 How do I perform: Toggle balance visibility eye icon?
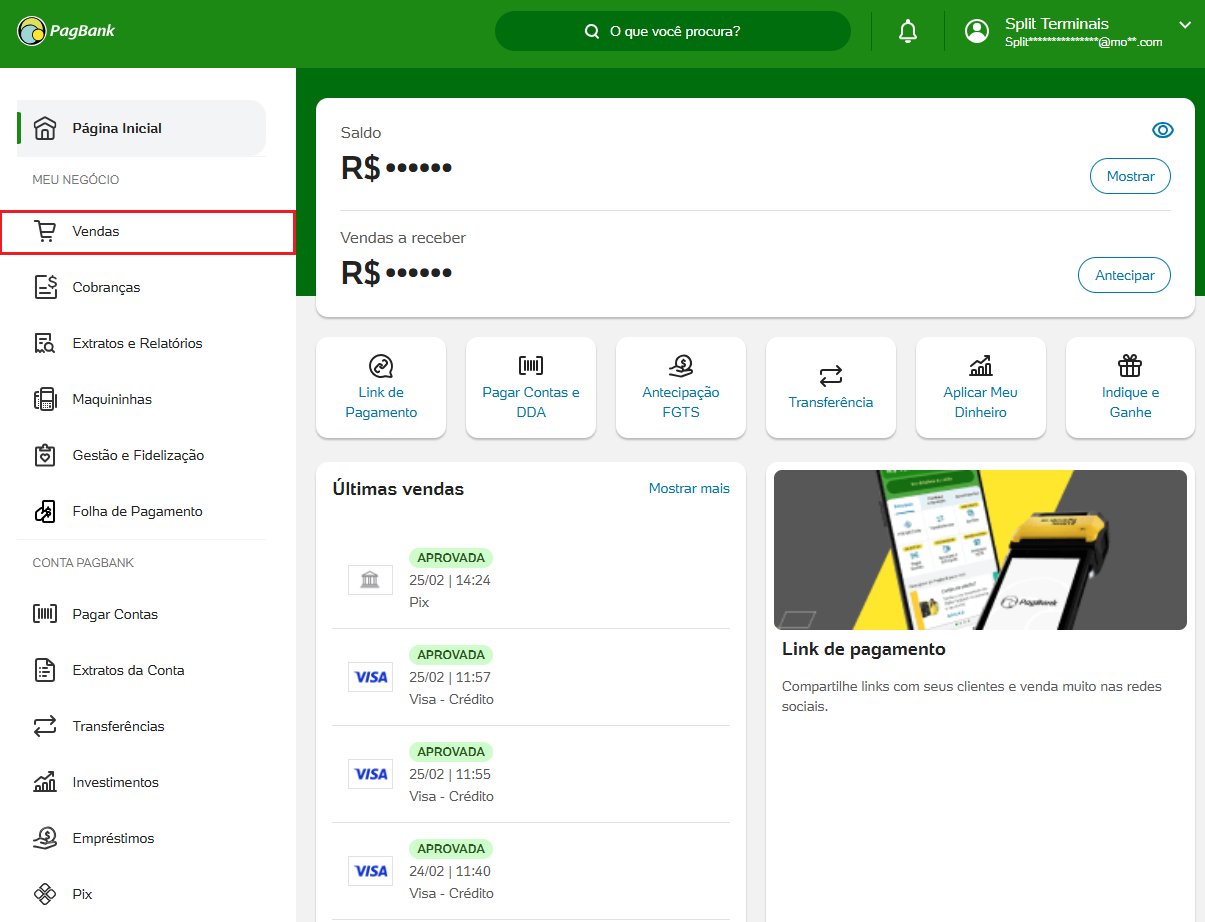tap(1162, 130)
